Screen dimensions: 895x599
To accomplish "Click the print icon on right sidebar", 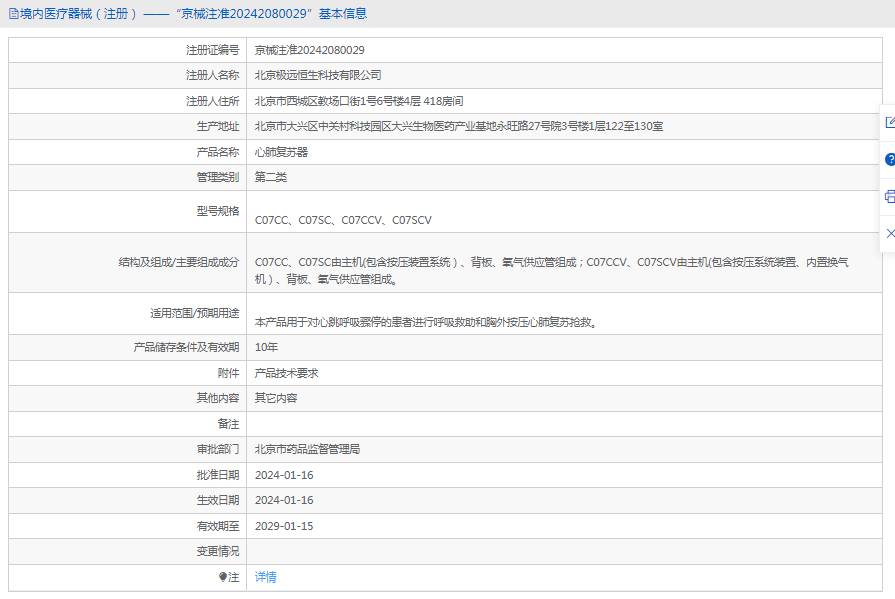I will point(889,197).
